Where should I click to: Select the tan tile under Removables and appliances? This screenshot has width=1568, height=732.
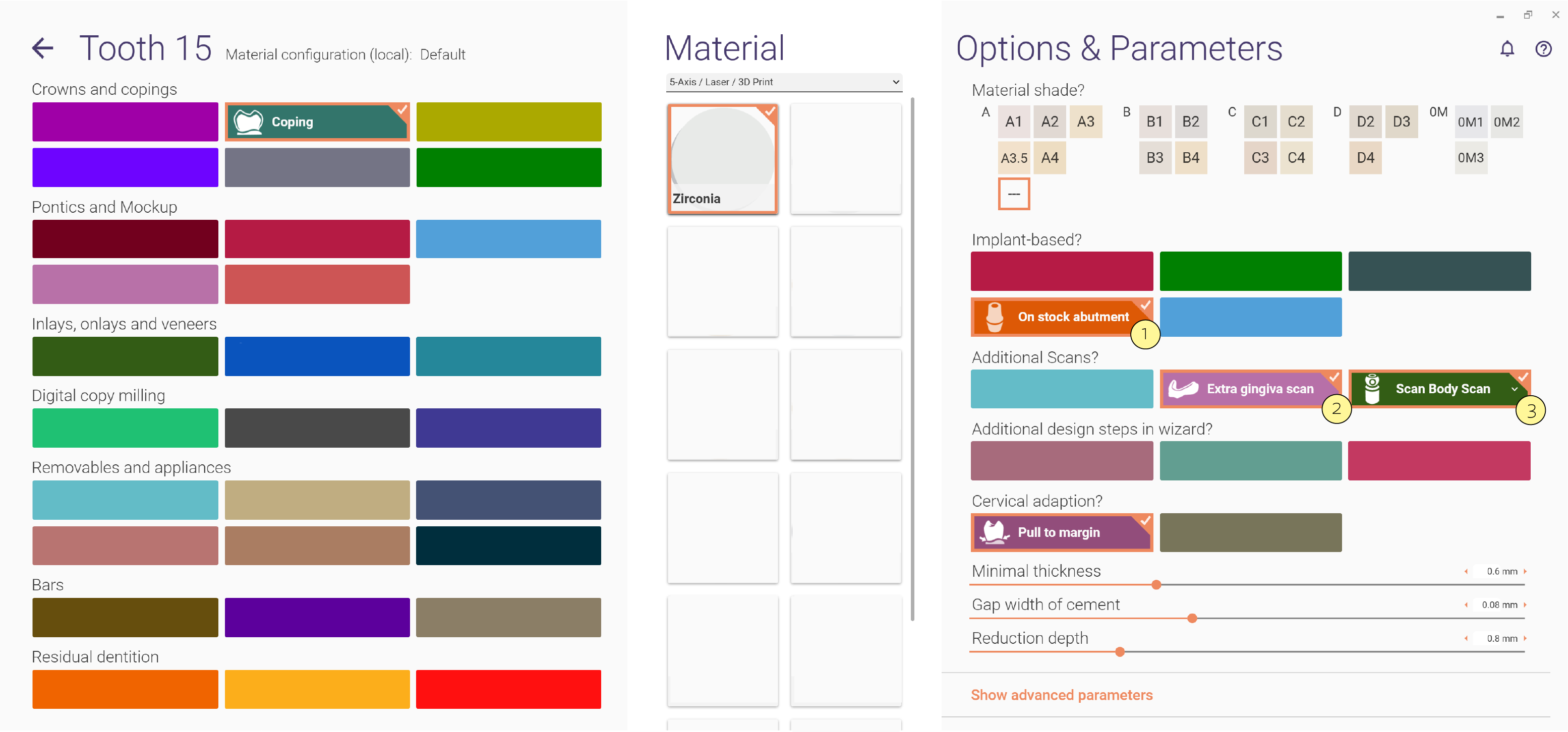coord(317,500)
